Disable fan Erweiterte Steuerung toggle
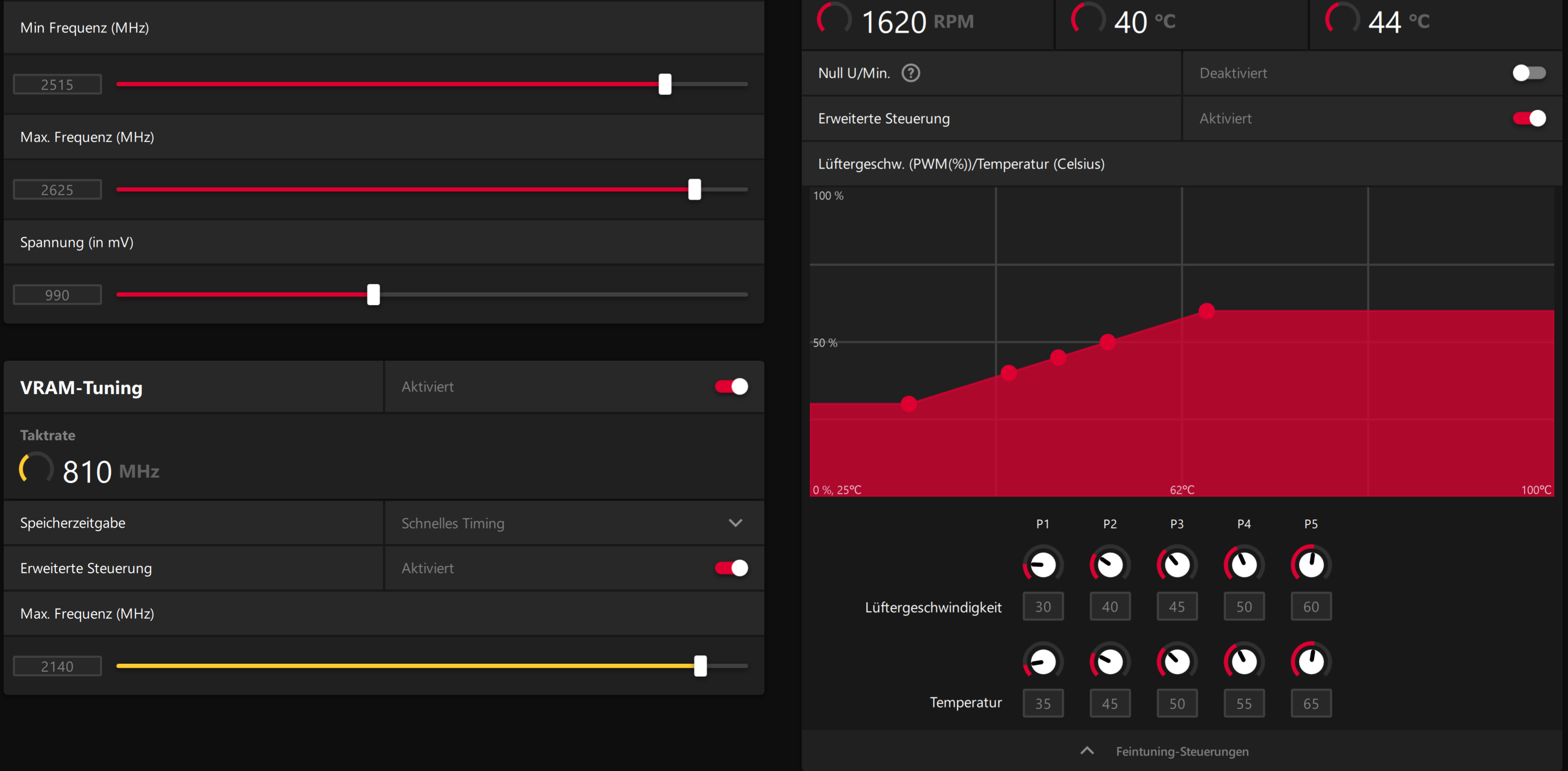This screenshot has width=1568, height=771. 1529,118
